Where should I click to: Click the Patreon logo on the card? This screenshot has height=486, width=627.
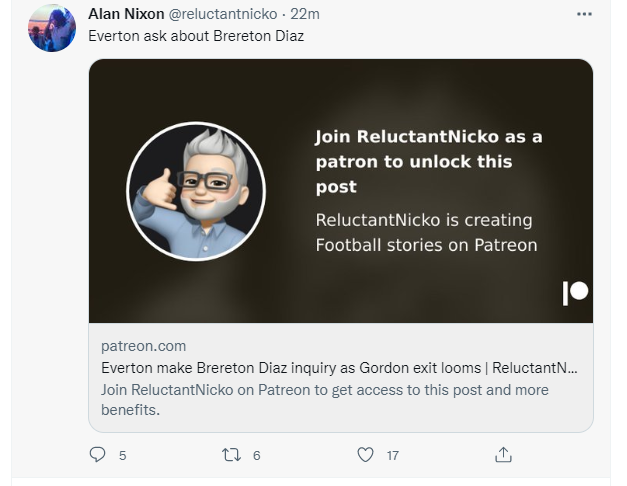(575, 292)
